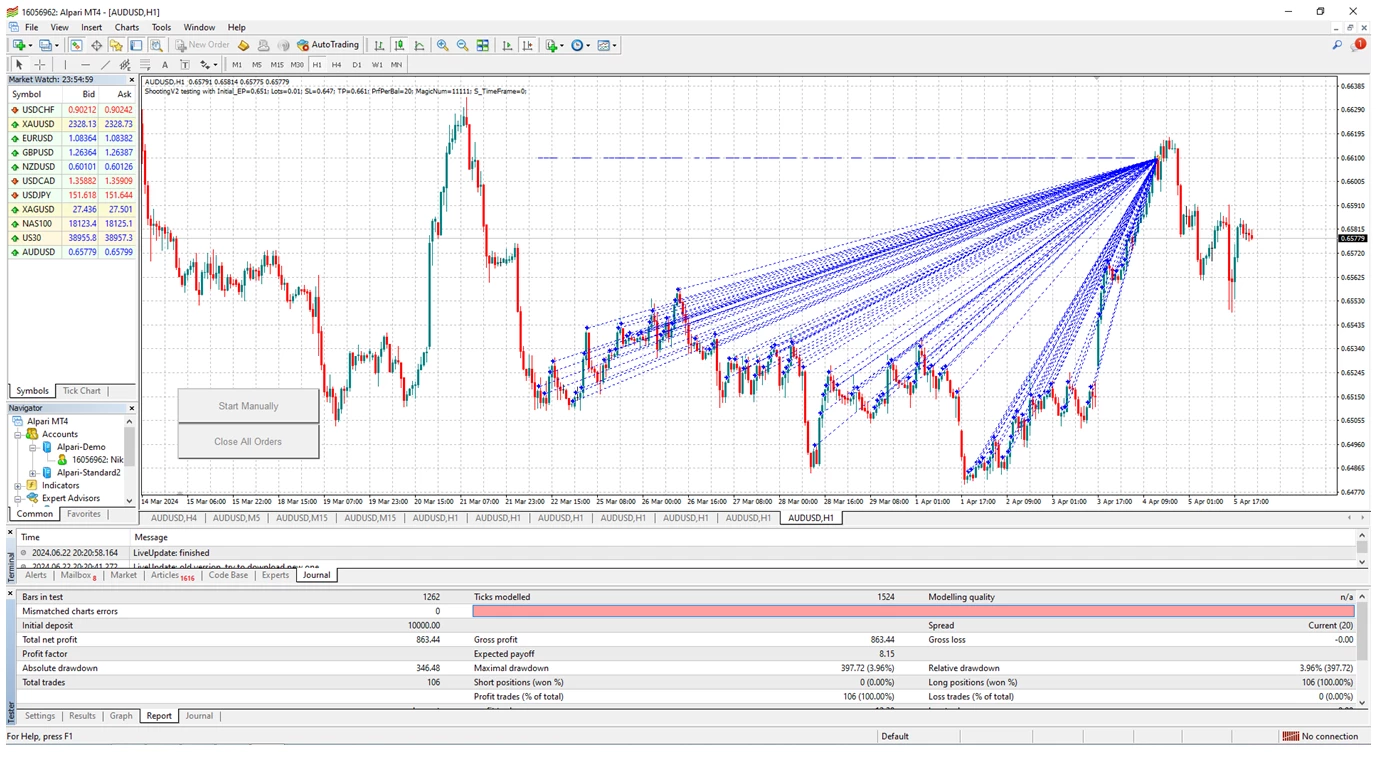Select the Crosshair tool
The height and width of the screenshot is (766, 1393).
(x=40, y=65)
